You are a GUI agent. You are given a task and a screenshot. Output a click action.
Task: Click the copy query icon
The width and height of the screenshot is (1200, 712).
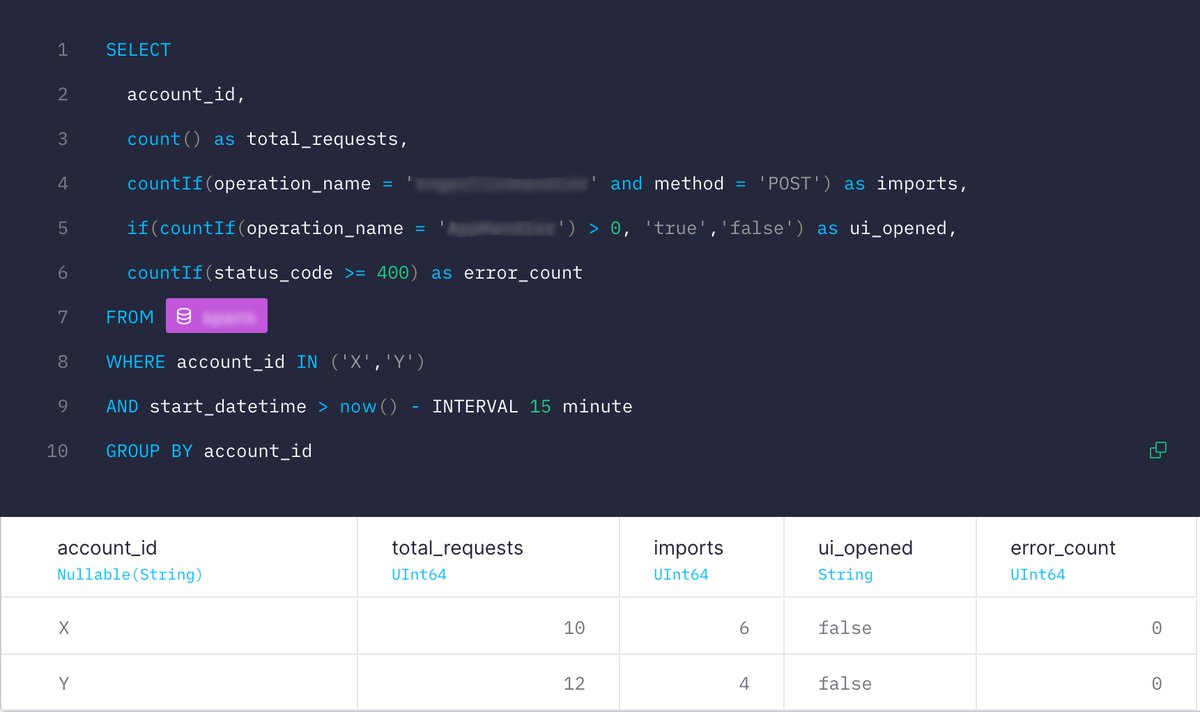coord(1157,450)
